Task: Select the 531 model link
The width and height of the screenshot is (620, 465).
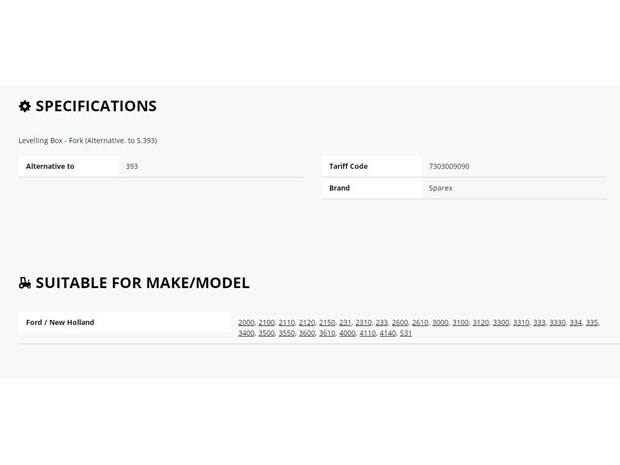Action: click(406, 333)
